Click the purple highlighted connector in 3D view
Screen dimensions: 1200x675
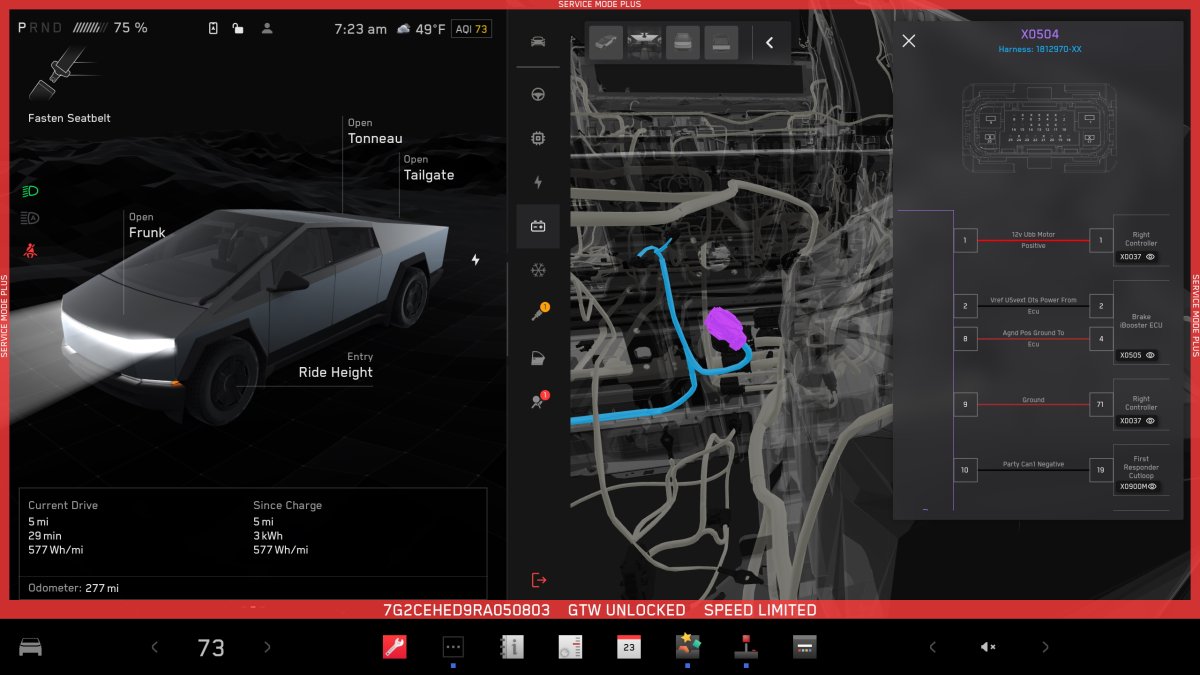[x=727, y=328]
